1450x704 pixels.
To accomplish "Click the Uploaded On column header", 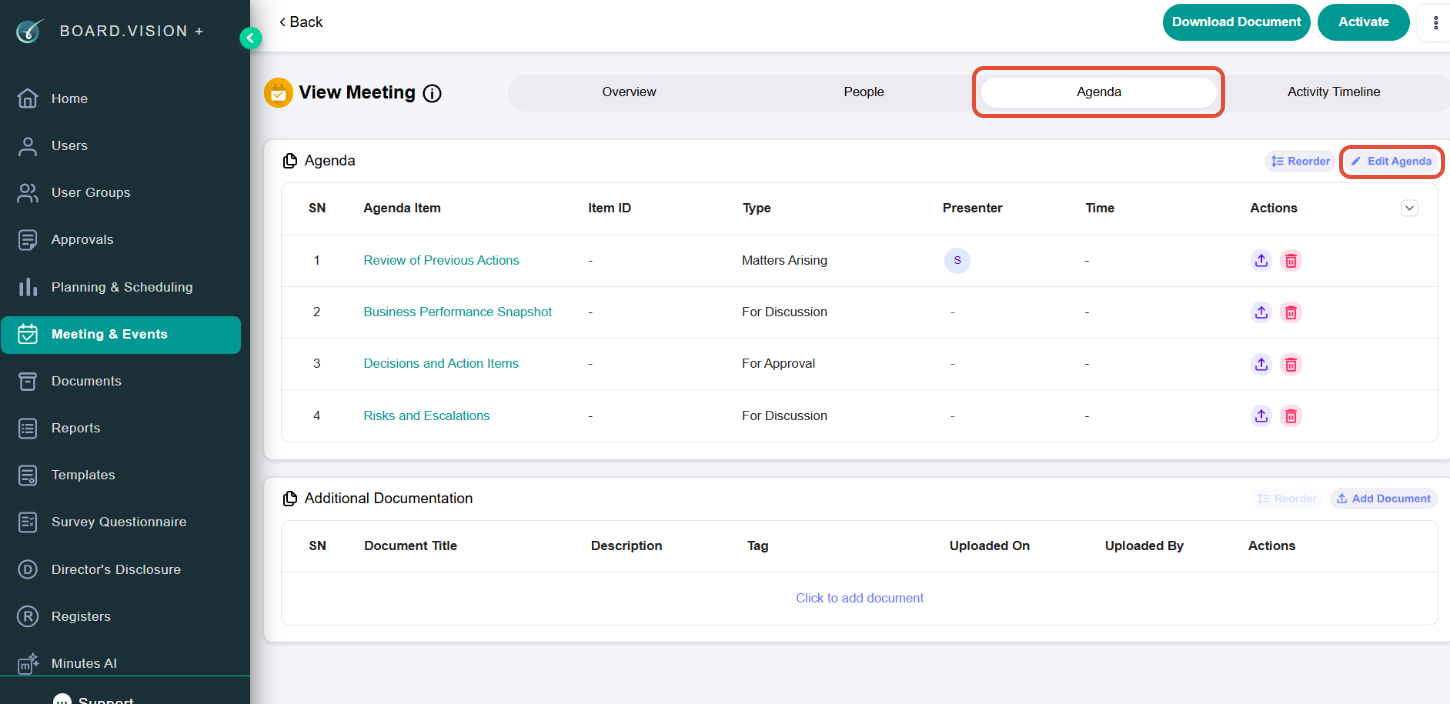I will coord(989,546).
